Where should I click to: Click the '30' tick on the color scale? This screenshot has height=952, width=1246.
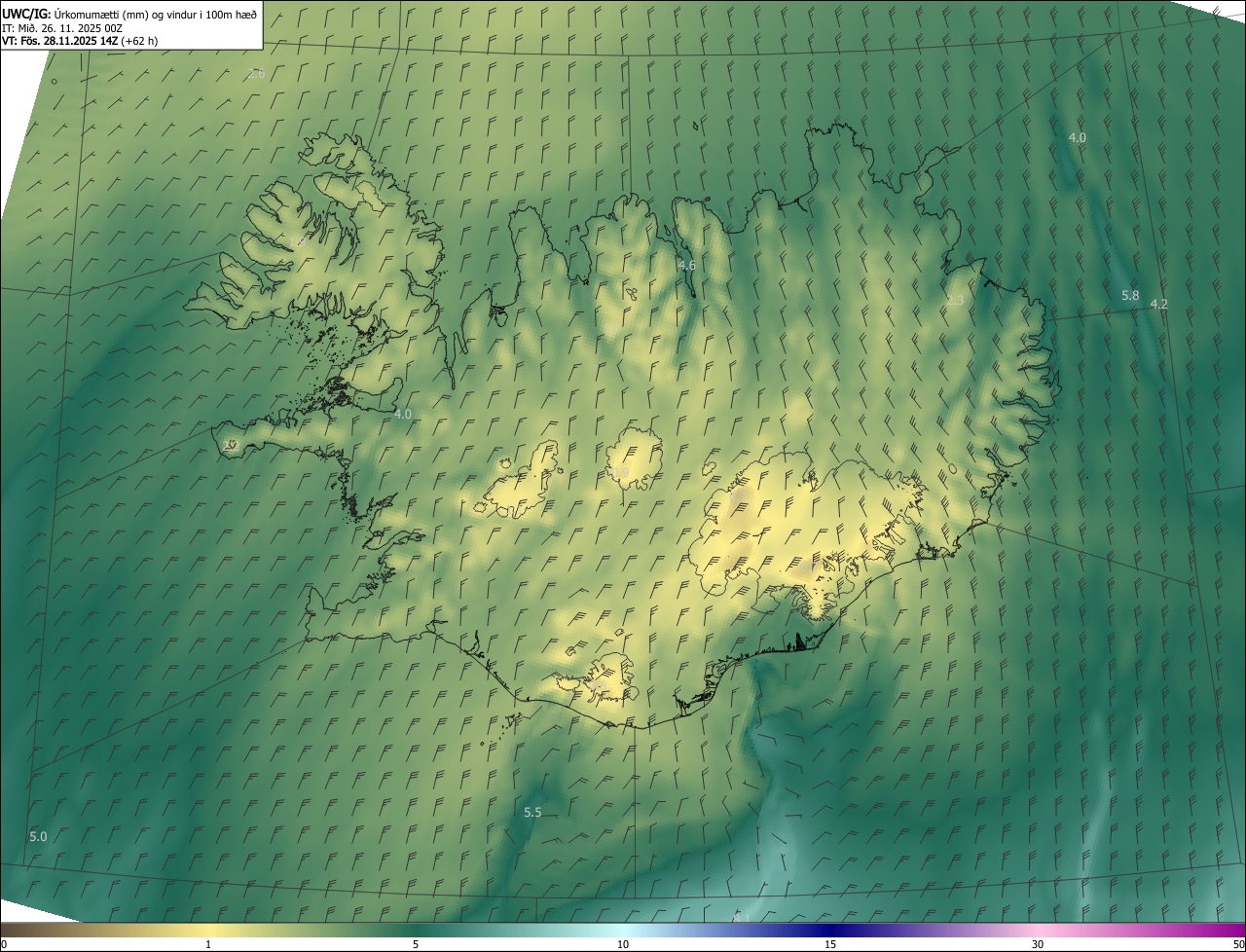(1038, 944)
